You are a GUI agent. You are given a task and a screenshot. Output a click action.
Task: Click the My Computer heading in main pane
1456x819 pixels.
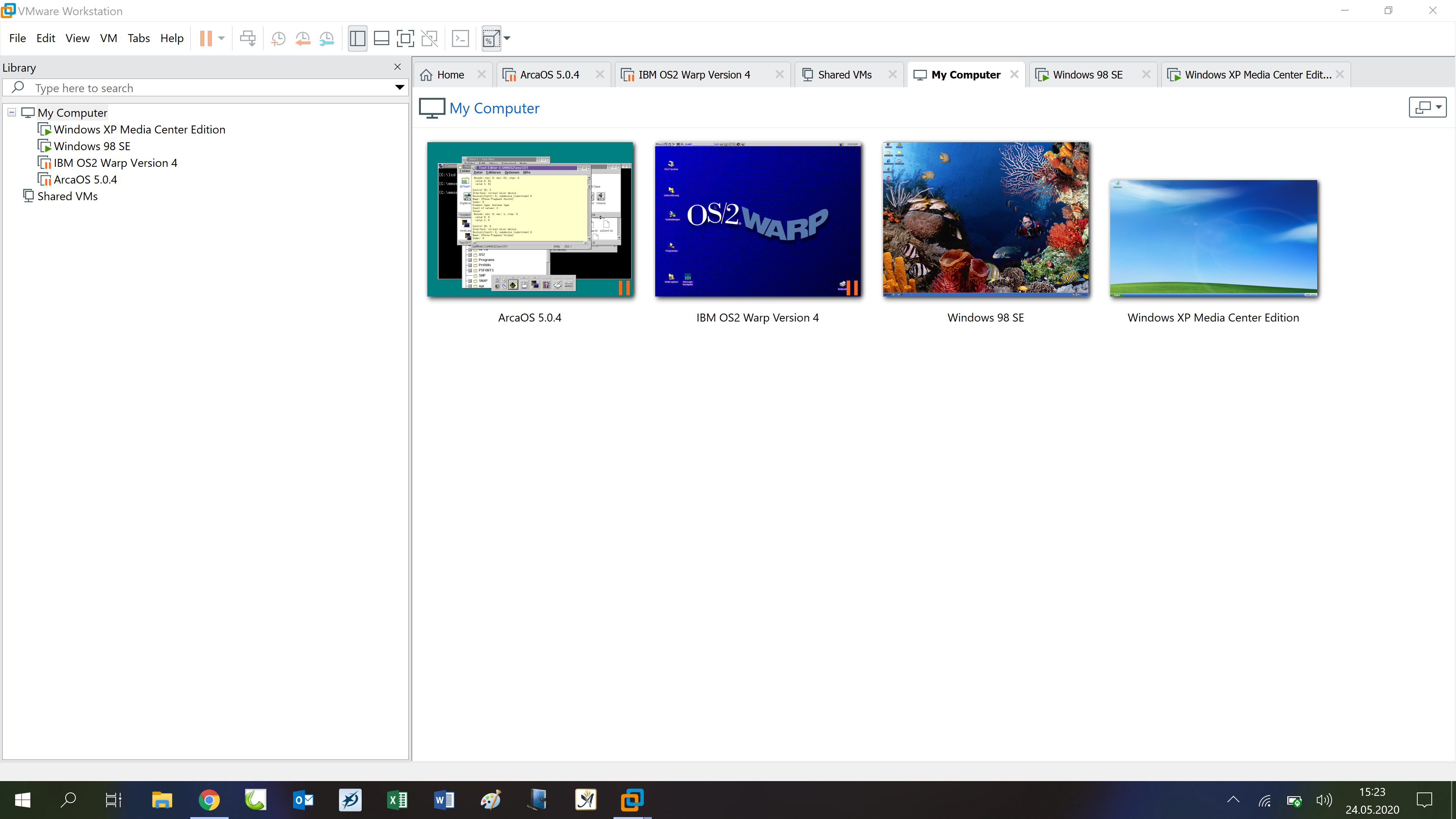click(494, 108)
